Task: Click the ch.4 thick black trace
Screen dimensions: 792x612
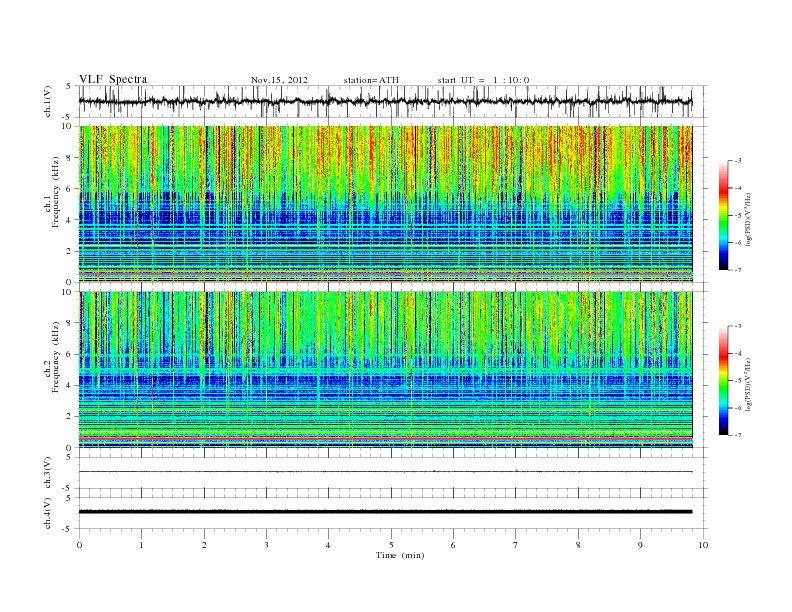Action: tap(385, 512)
